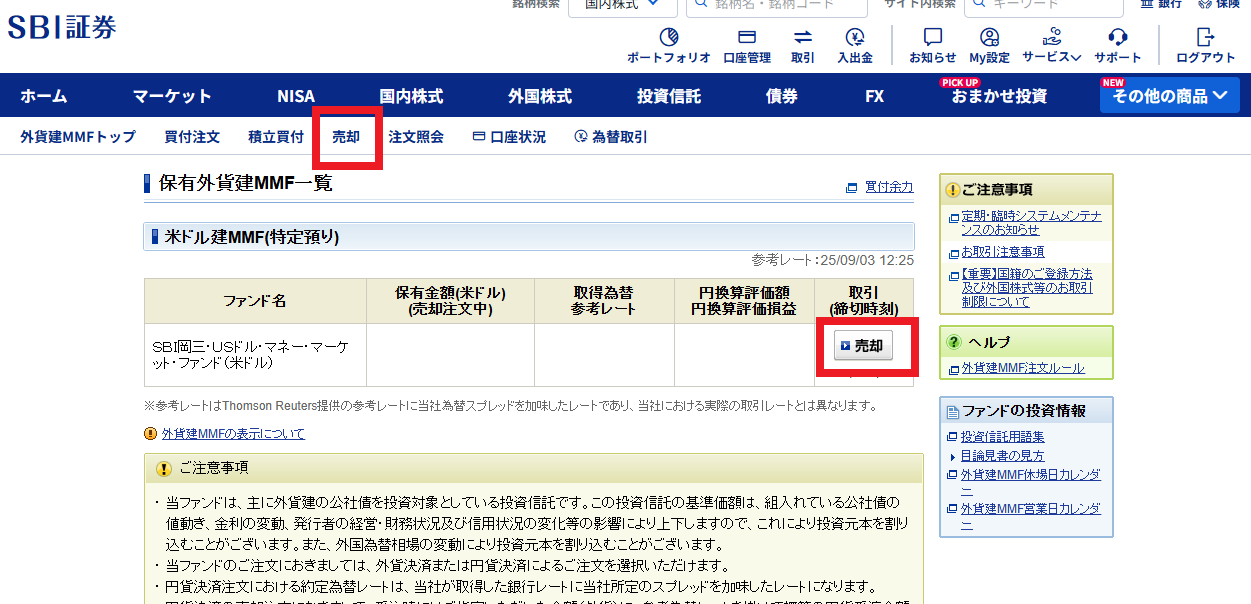Open the お知らせ notifications icon
The width and height of the screenshot is (1251, 604).
[933, 46]
